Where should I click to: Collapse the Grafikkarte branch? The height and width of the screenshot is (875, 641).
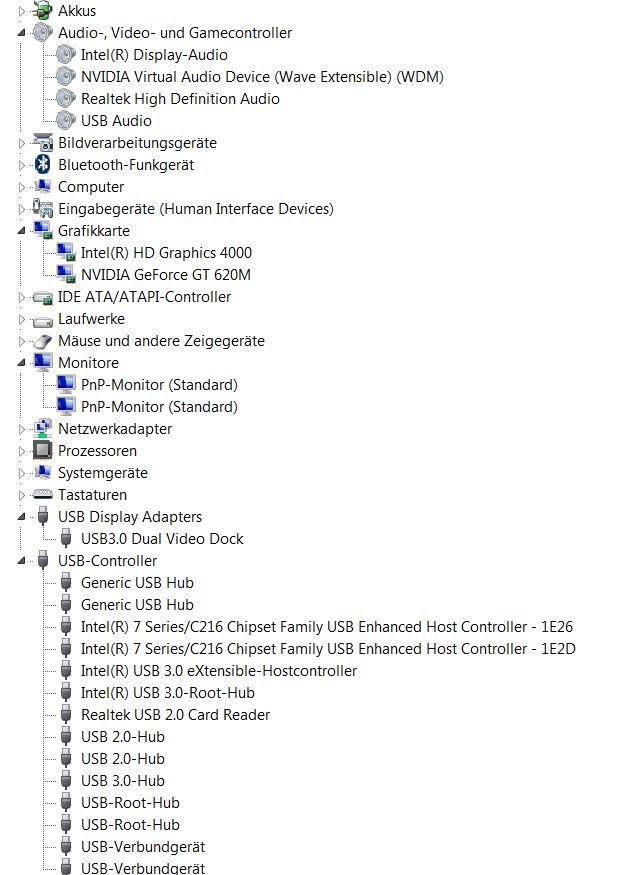(x=21, y=230)
